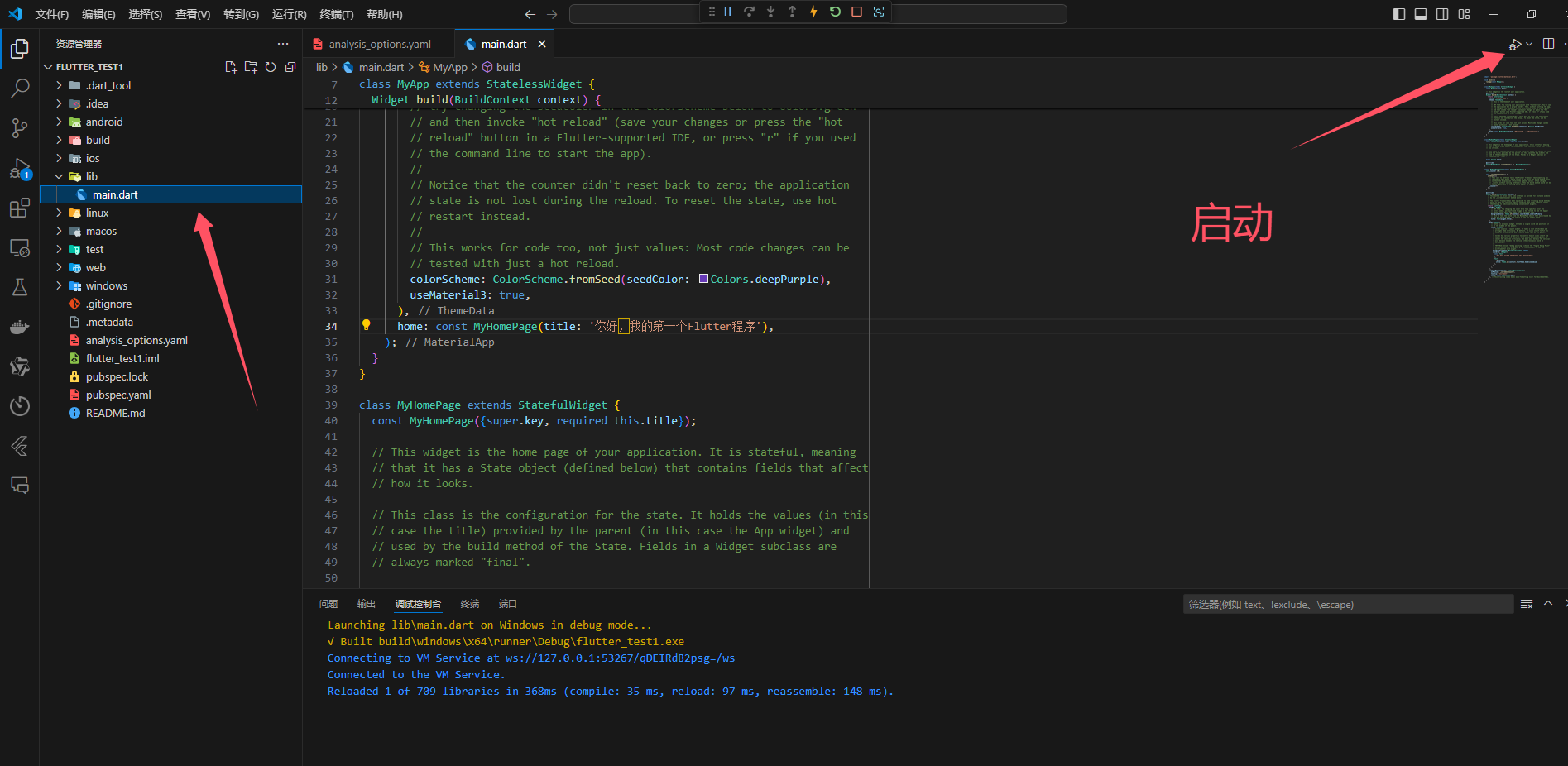Create a new folder in FLUTTER_TEST1
Image resolution: width=1568 pixels, height=766 pixels.
[x=251, y=67]
